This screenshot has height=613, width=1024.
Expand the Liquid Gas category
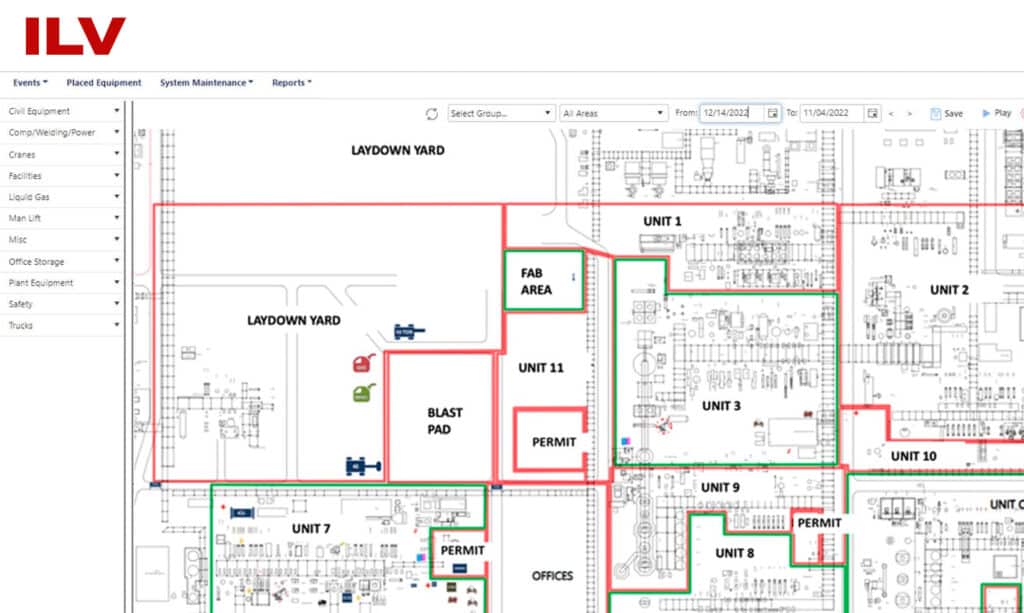click(62, 197)
